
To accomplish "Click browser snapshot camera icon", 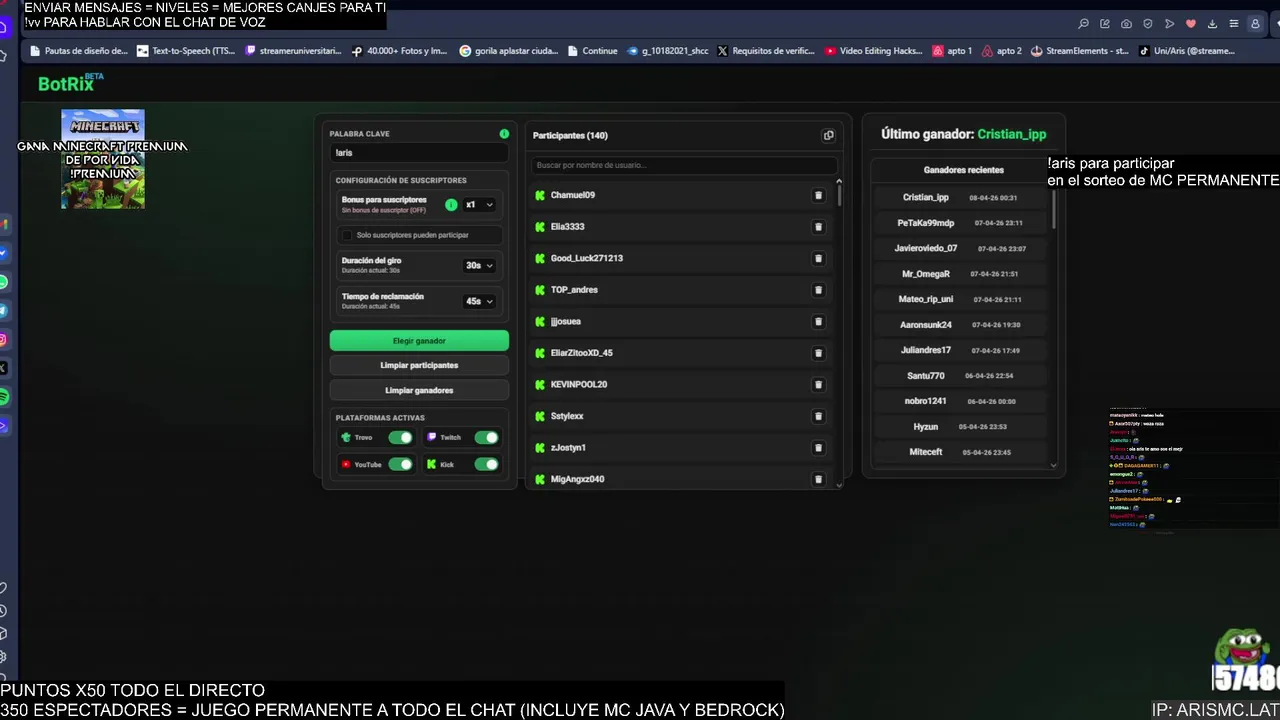I will pos(1127,24).
